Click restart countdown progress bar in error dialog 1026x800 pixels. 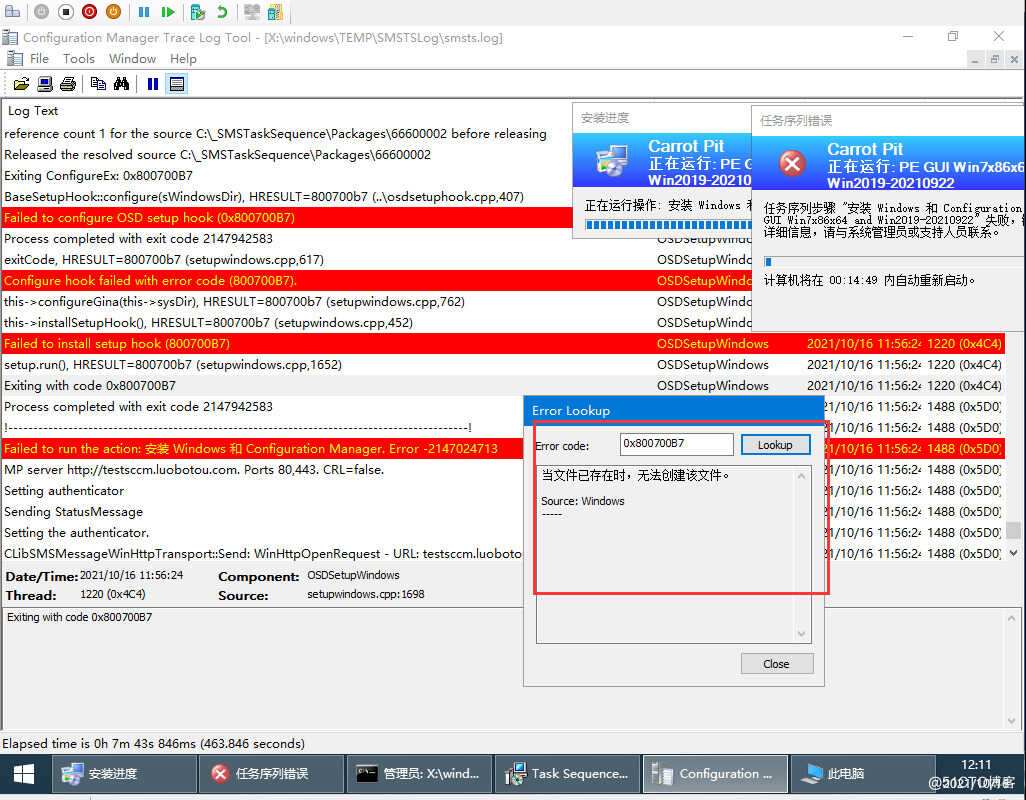[893, 262]
